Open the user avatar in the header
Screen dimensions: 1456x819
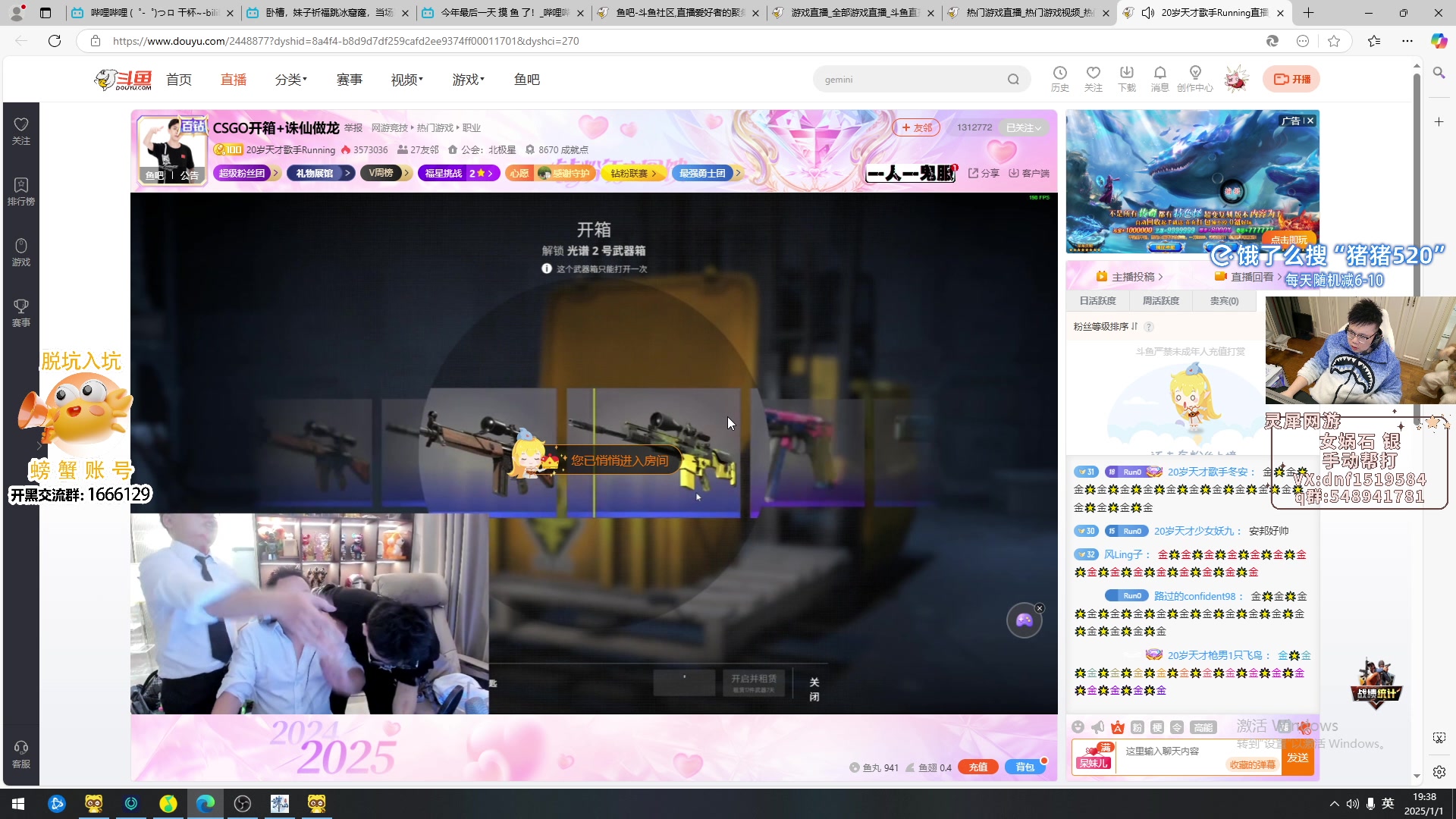coord(1236,78)
